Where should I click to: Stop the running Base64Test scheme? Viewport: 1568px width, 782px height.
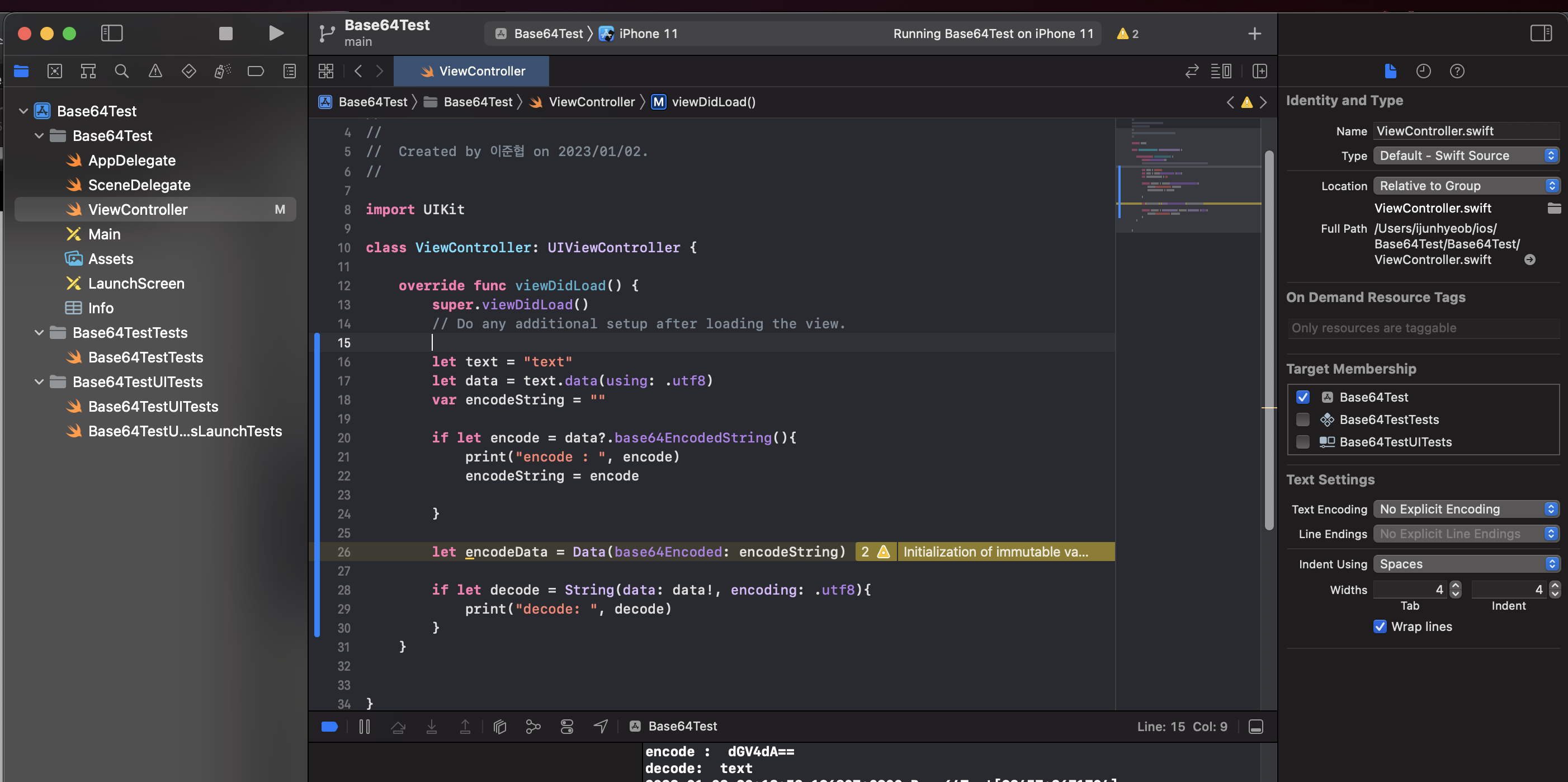point(226,33)
